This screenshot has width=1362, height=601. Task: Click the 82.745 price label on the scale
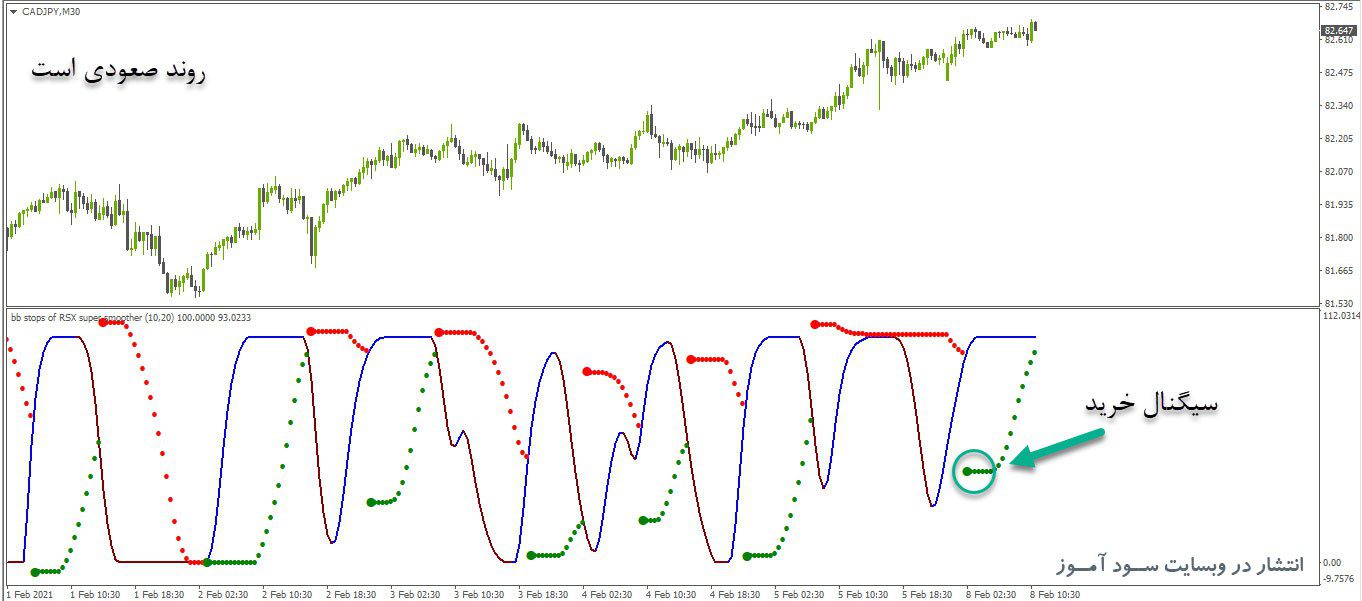coord(1338,6)
